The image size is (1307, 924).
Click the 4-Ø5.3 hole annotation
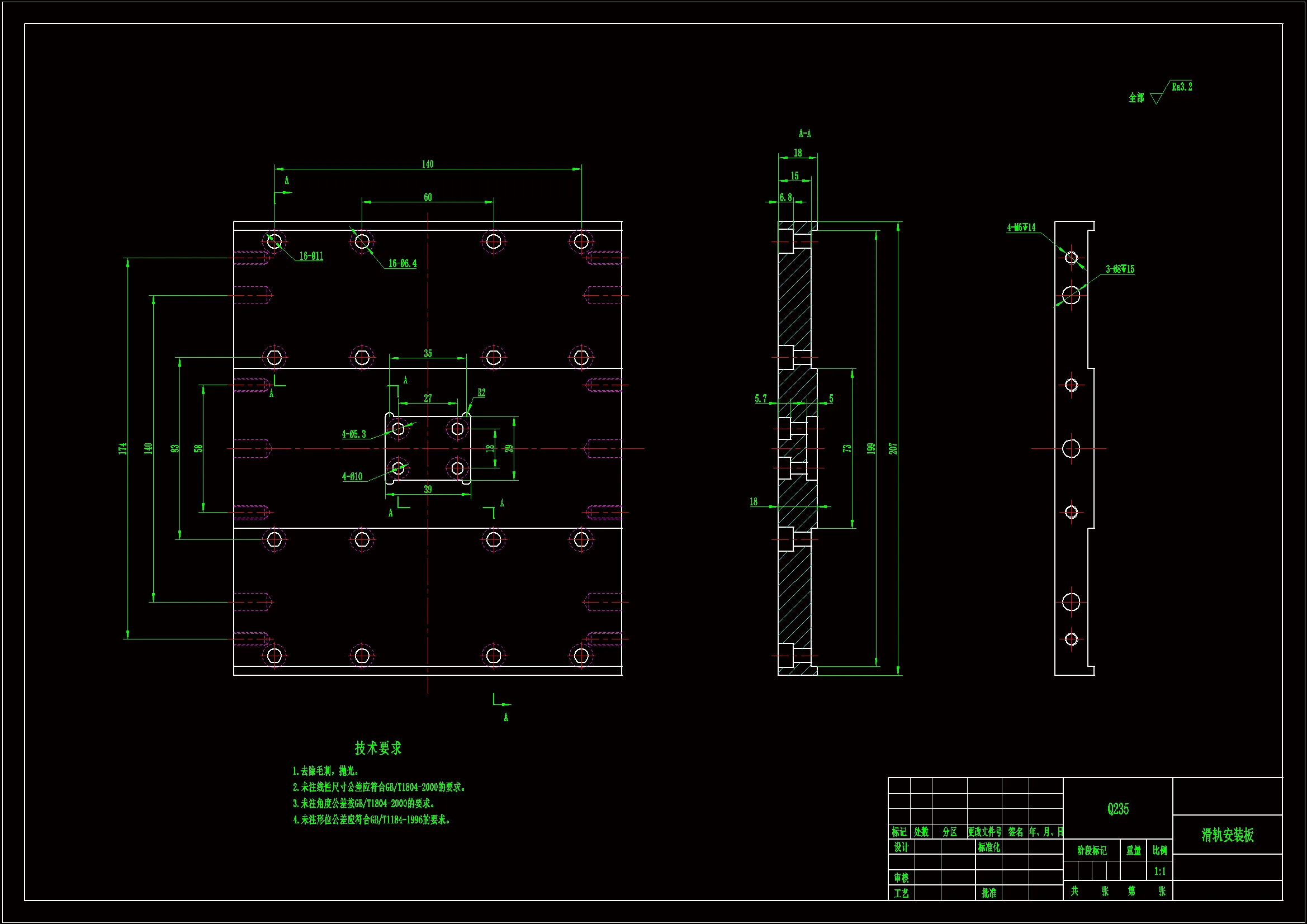353,434
